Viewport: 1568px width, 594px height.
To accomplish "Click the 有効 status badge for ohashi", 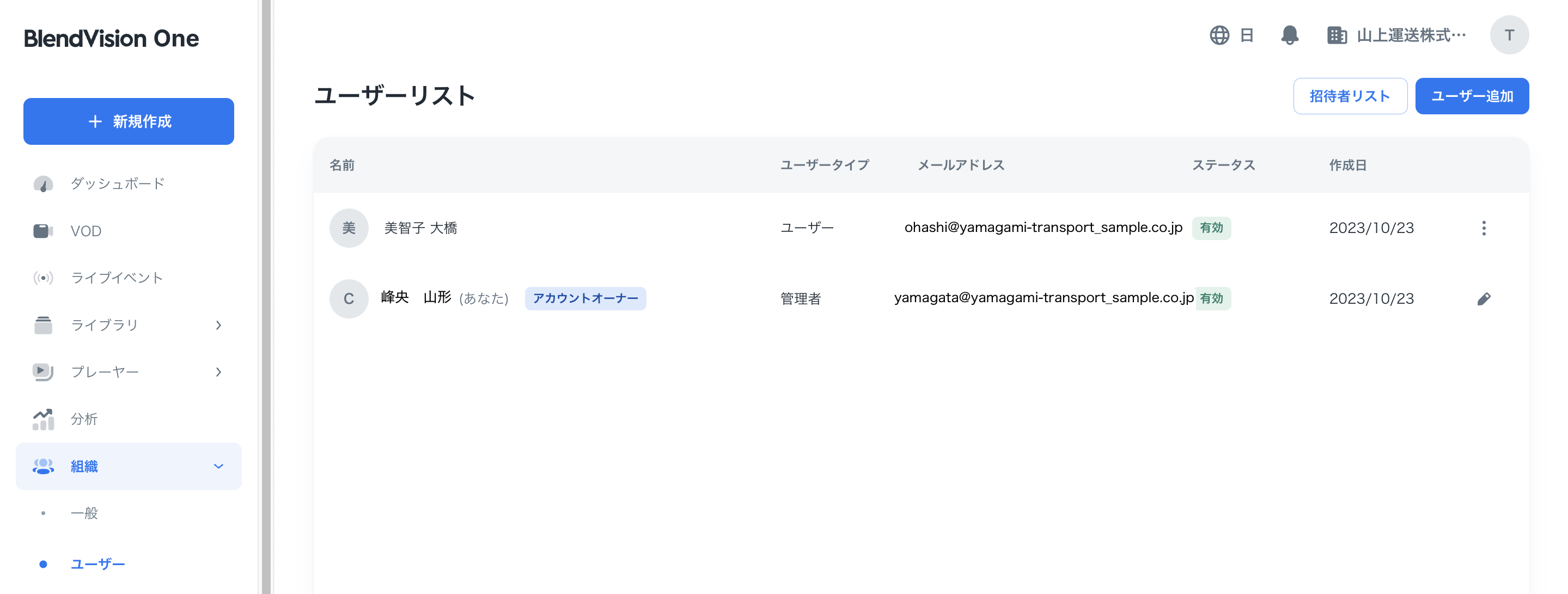I will pos(1211,228).
